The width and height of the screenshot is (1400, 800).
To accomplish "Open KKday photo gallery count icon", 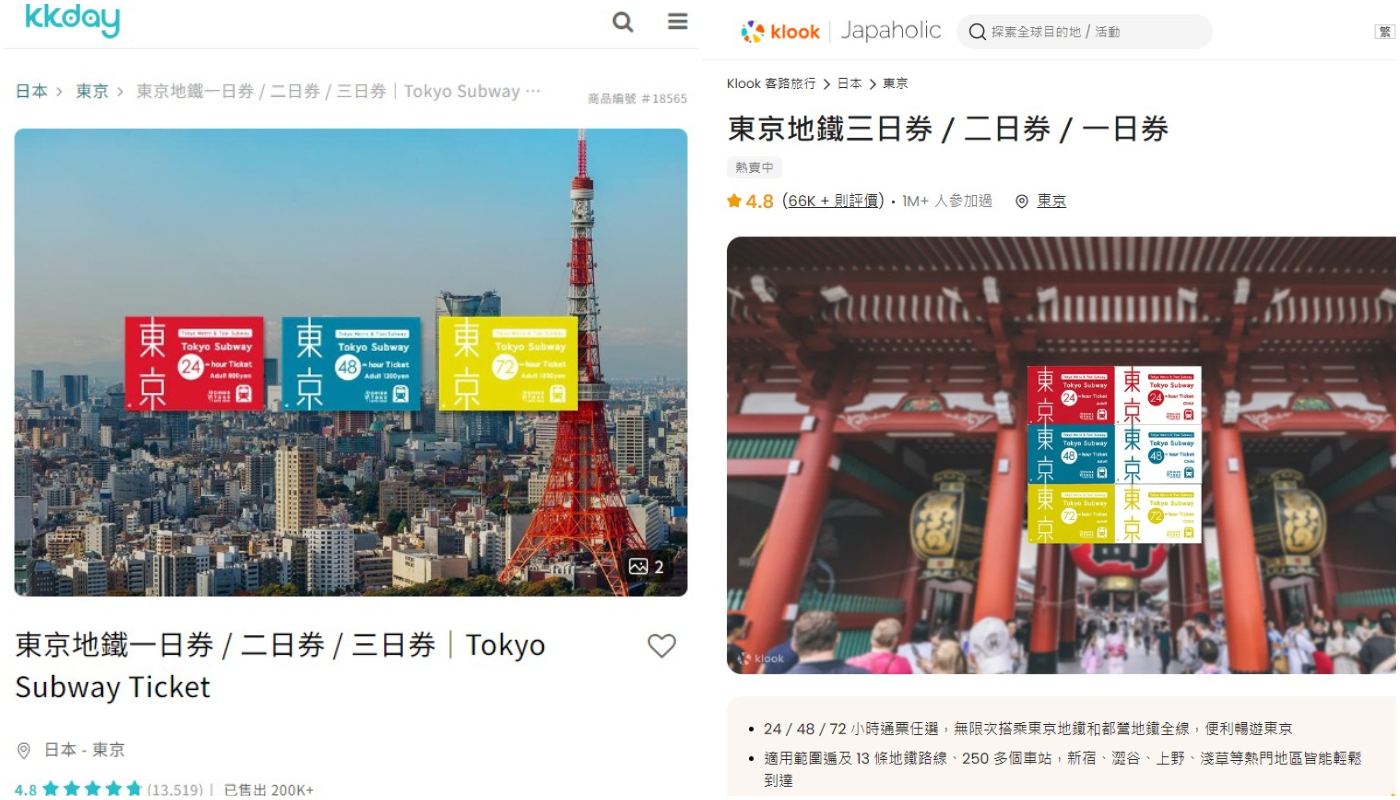I will click(x=646, y=567).
